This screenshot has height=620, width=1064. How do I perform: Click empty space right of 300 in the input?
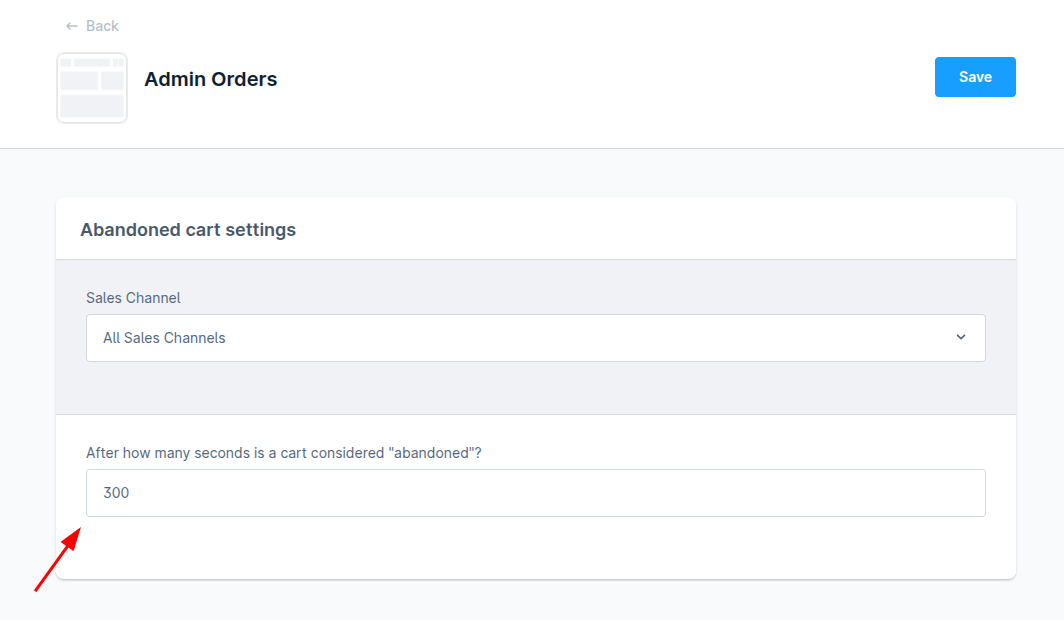(x=600, y=493)
